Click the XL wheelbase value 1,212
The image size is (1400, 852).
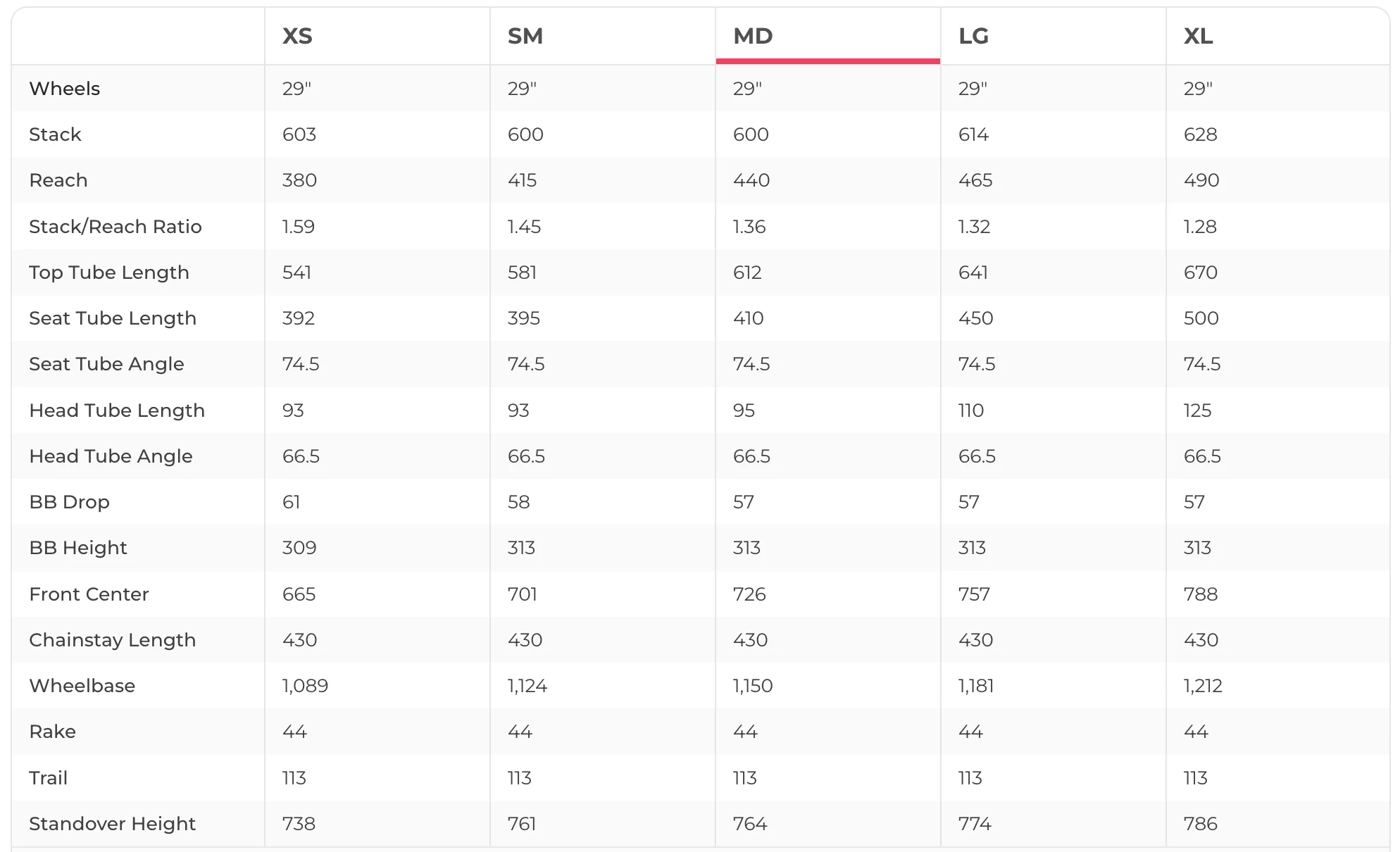(1203, 686)
